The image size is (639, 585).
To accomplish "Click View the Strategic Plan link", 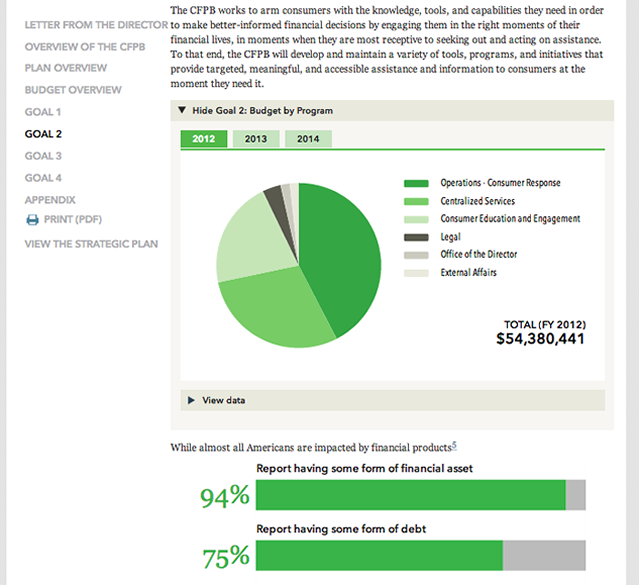I will pos(91,244).
